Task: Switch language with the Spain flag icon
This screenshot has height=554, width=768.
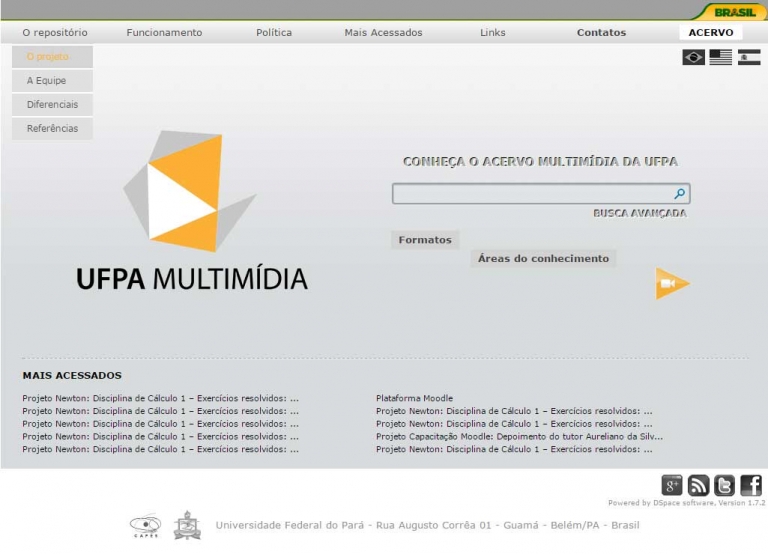Action: (x=749, y=57)
